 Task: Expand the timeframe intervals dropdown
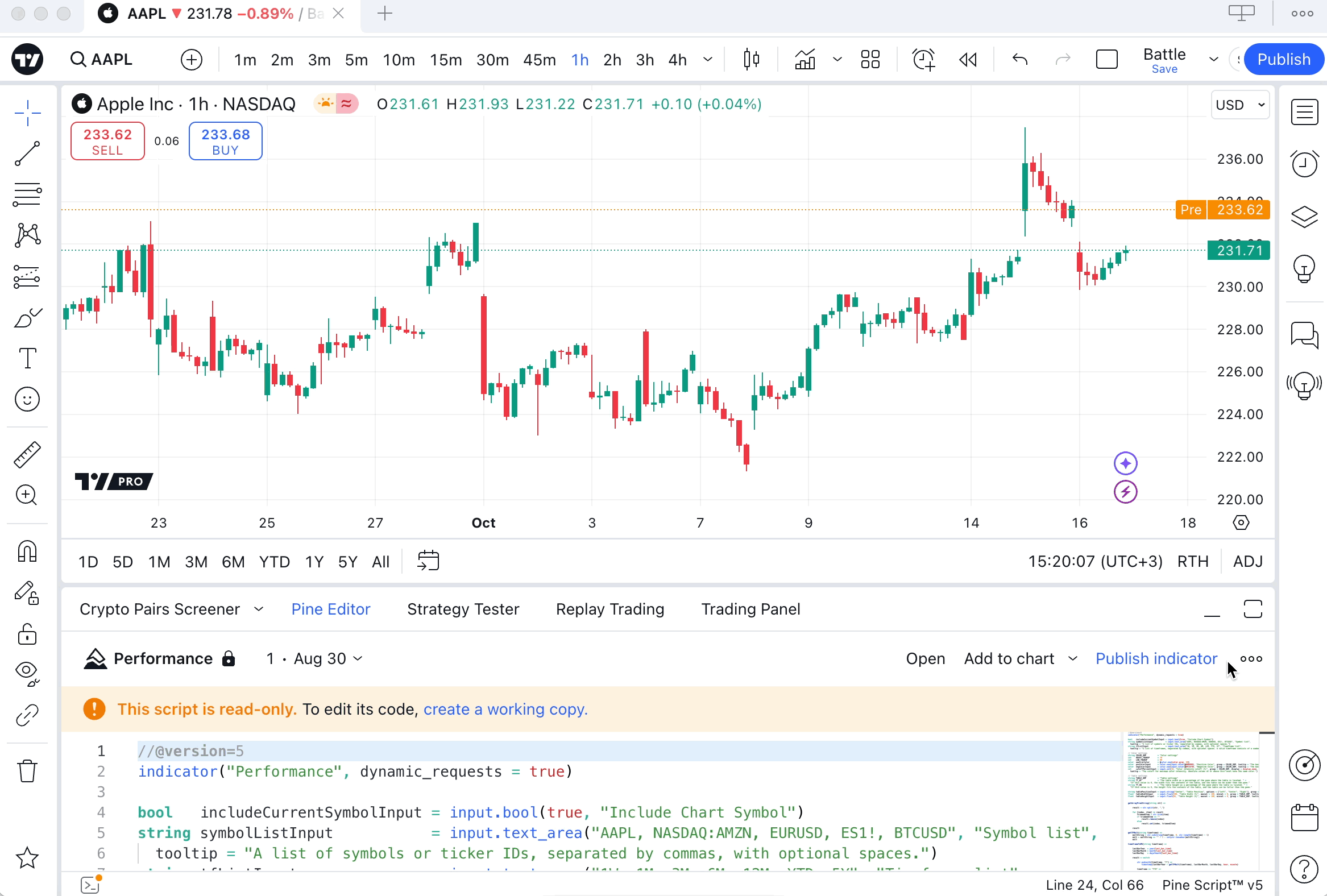[708, 59]
